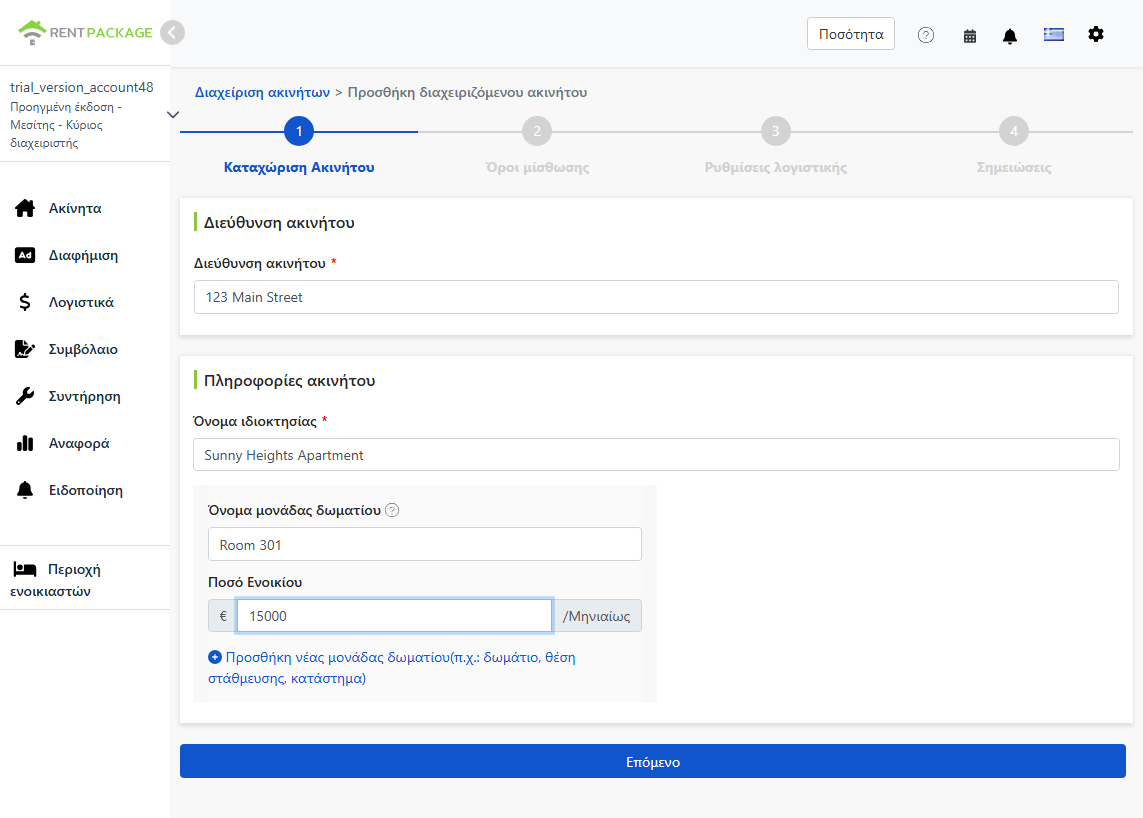Click the wrench icon beside Συντήρηση
1143x818 pixels.
tap(25, 396)
